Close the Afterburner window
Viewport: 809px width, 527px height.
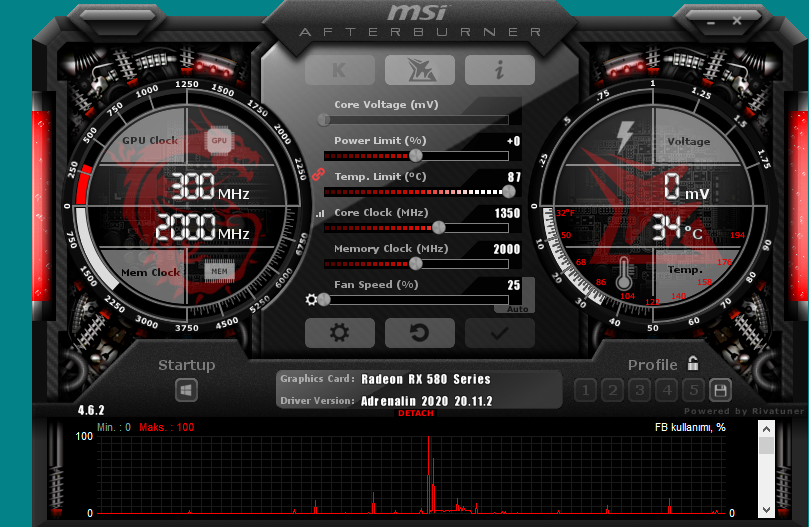(x=737, y=21)
